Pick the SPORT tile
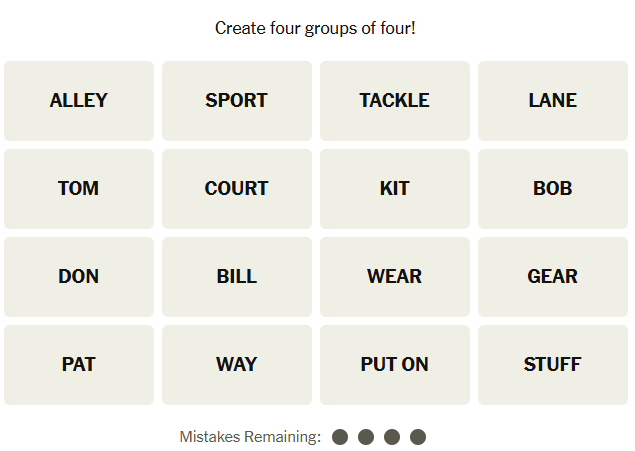The width and height of the screenshot is (635, 451). tap(237, 101)
